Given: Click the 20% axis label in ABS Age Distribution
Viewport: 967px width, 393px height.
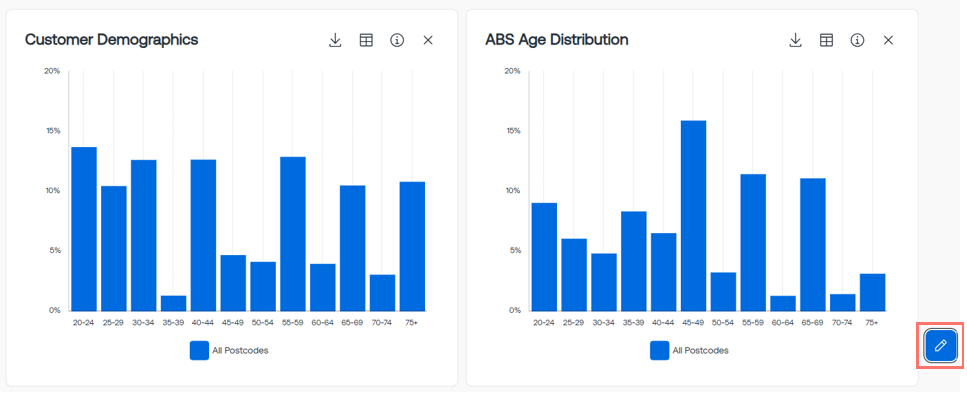Looking at the screenshot, I should 512,71.
